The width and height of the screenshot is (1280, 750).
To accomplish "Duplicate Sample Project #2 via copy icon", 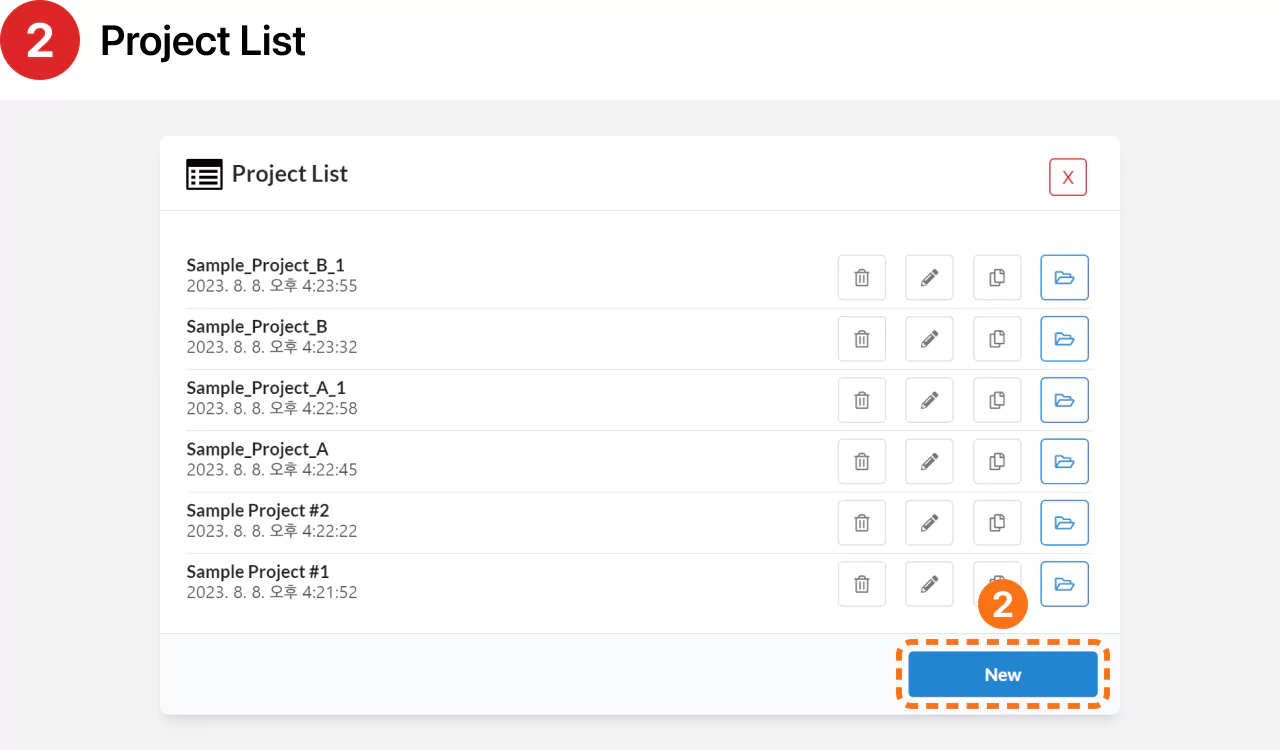I will pyautogui.click(x=997, y=522).
